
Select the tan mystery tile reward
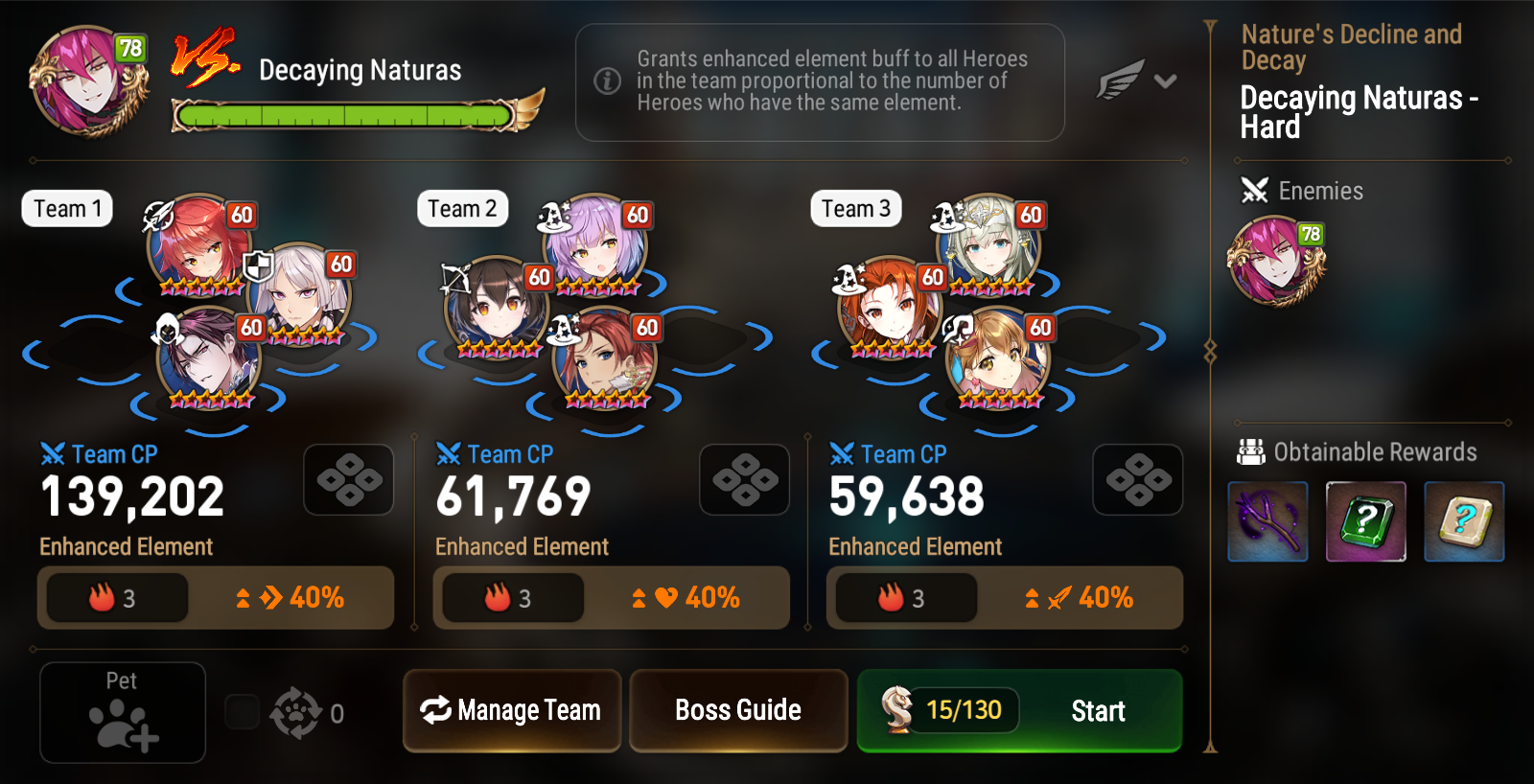[1464, 521]
